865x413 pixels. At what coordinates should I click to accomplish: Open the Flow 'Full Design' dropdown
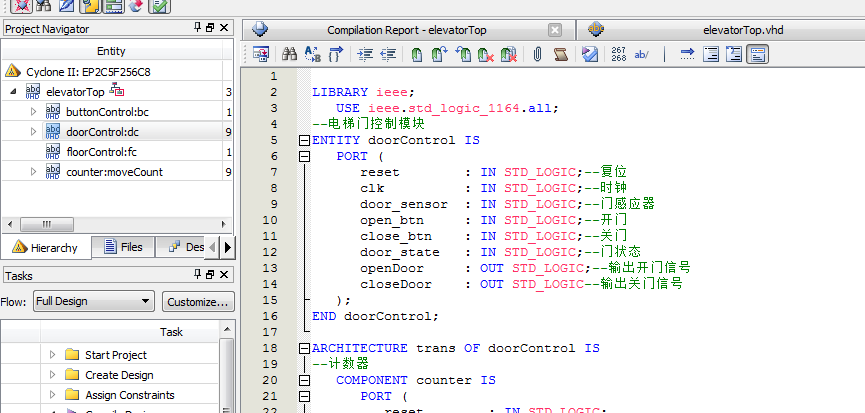pyautogui.click(x=92, y=301)
